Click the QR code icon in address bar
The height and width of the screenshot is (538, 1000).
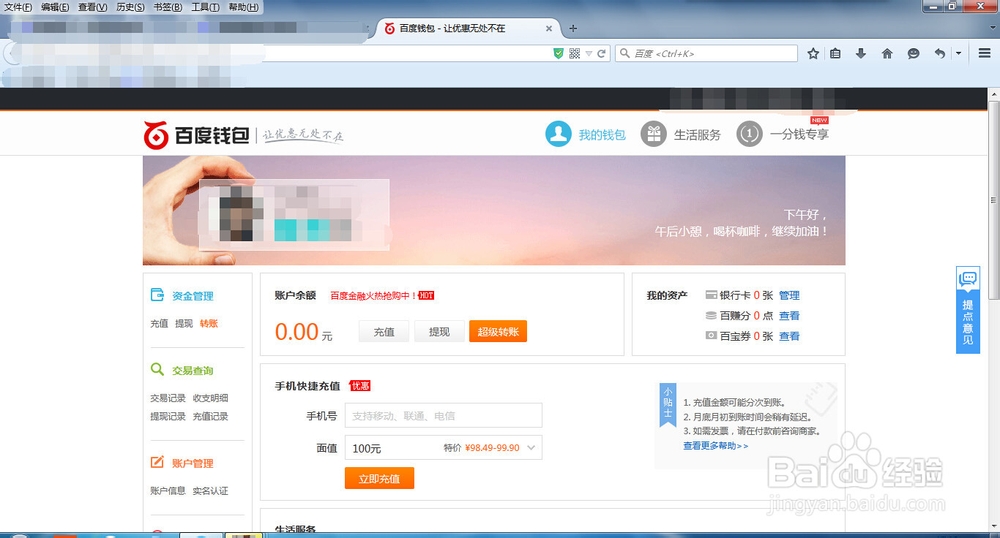tap(575, 54)
